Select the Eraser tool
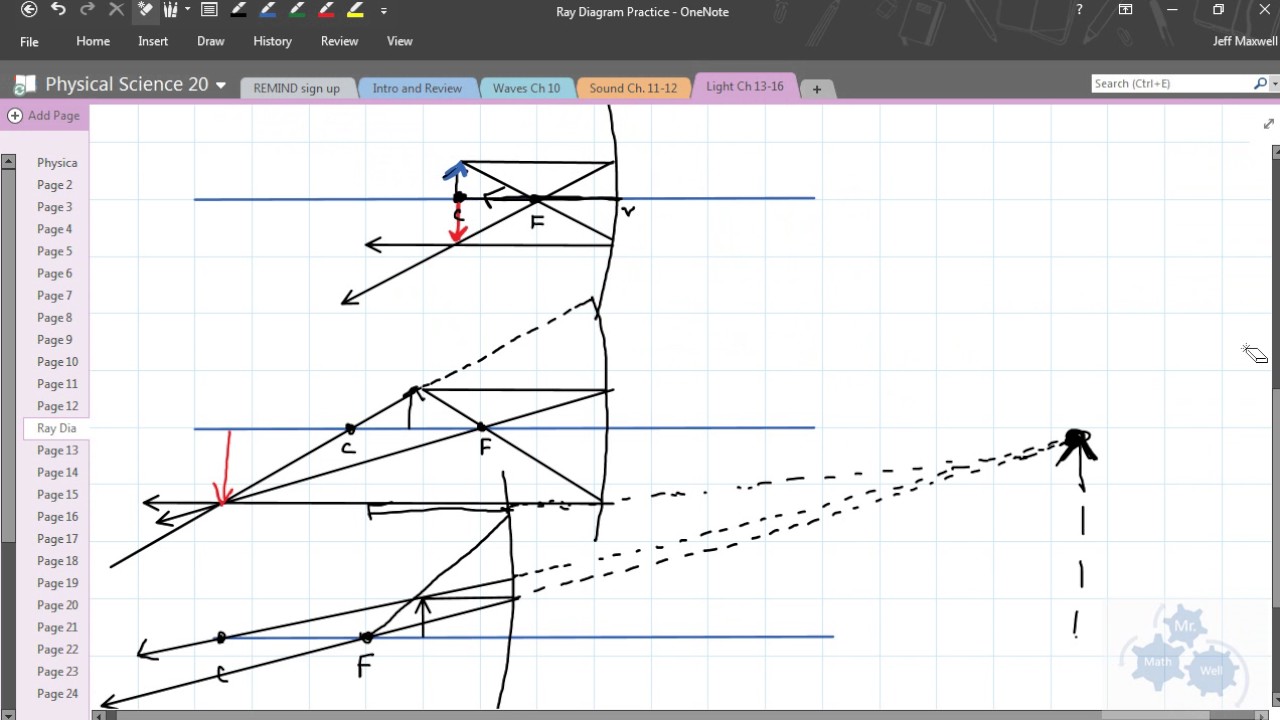1280x720 pixels. tap(145, 10)
